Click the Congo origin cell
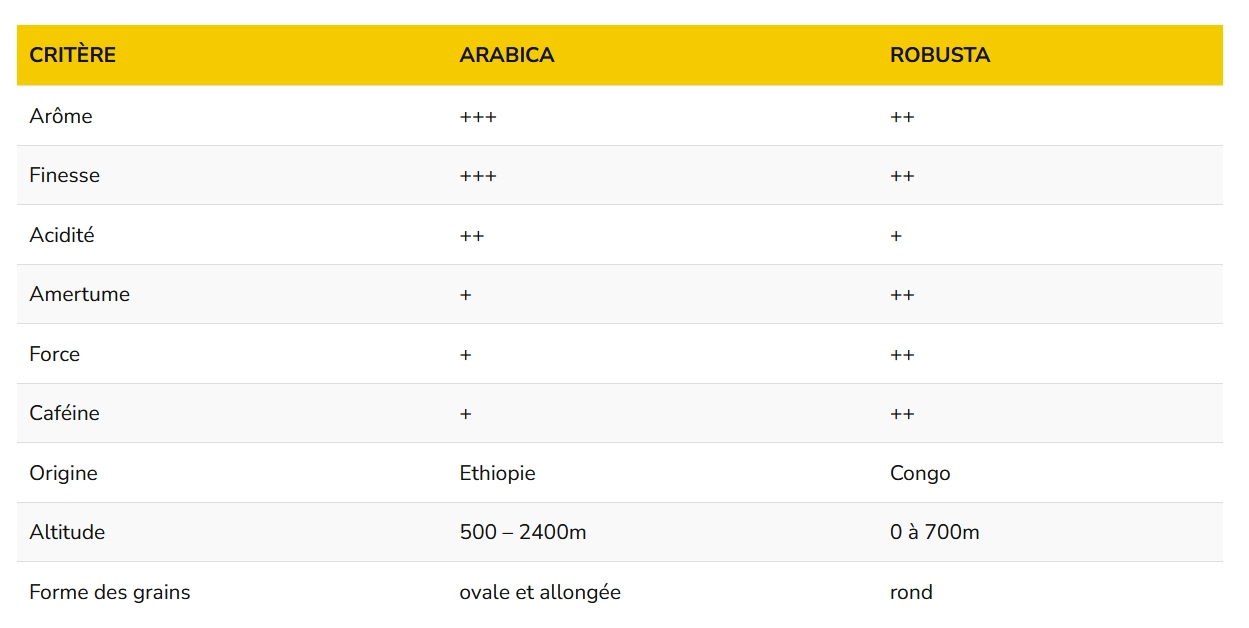 point(920,473)
